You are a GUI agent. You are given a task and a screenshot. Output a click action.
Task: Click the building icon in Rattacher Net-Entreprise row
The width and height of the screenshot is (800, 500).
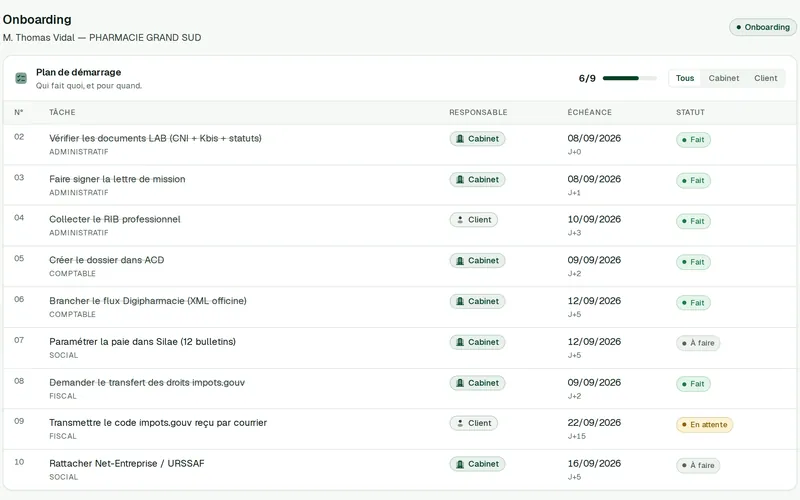click(460, 464)
